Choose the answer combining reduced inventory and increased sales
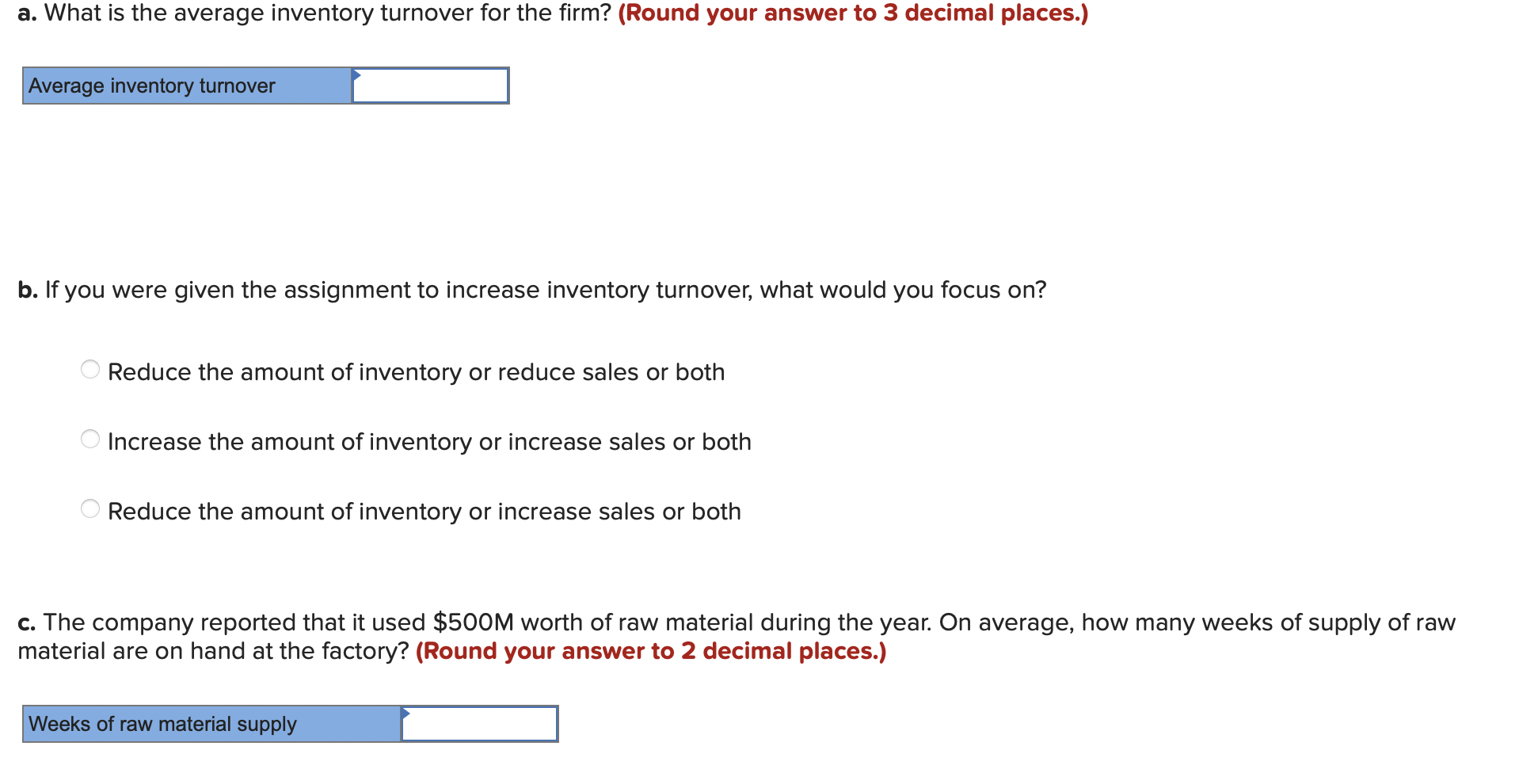 [x=424, y=511]
